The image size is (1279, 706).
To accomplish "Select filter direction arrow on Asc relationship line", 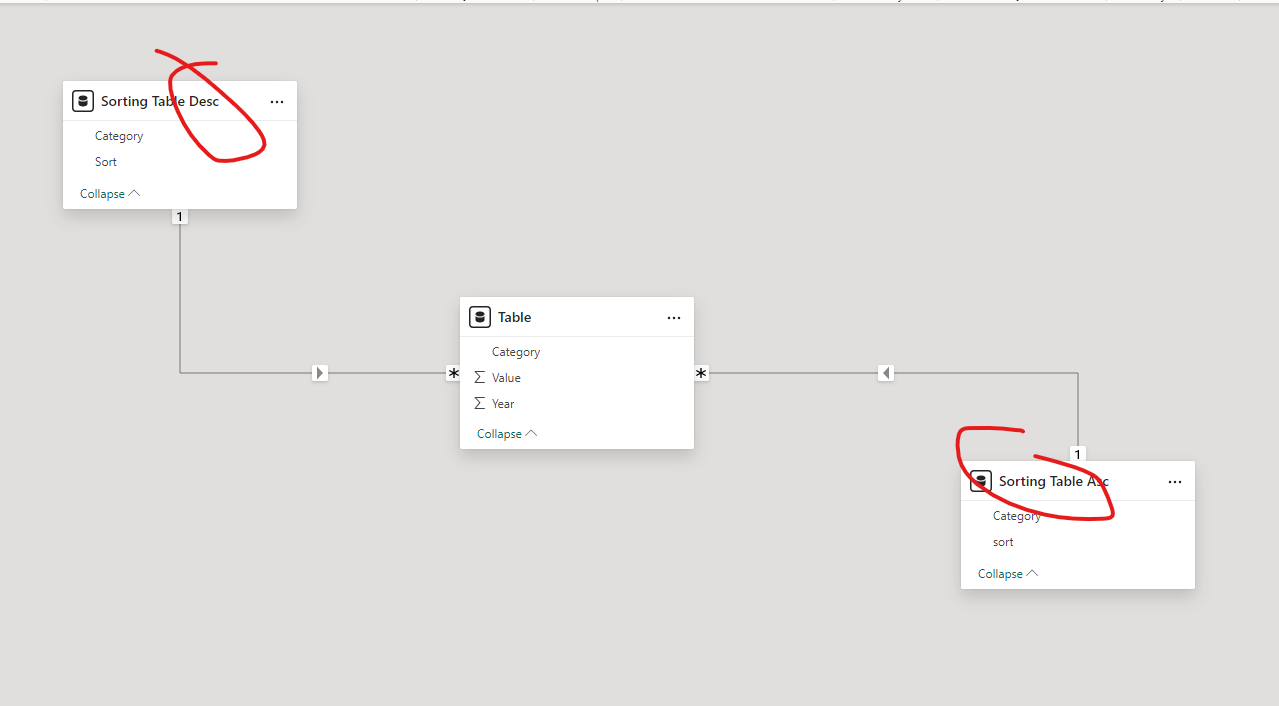I will (x=886, y=373).
